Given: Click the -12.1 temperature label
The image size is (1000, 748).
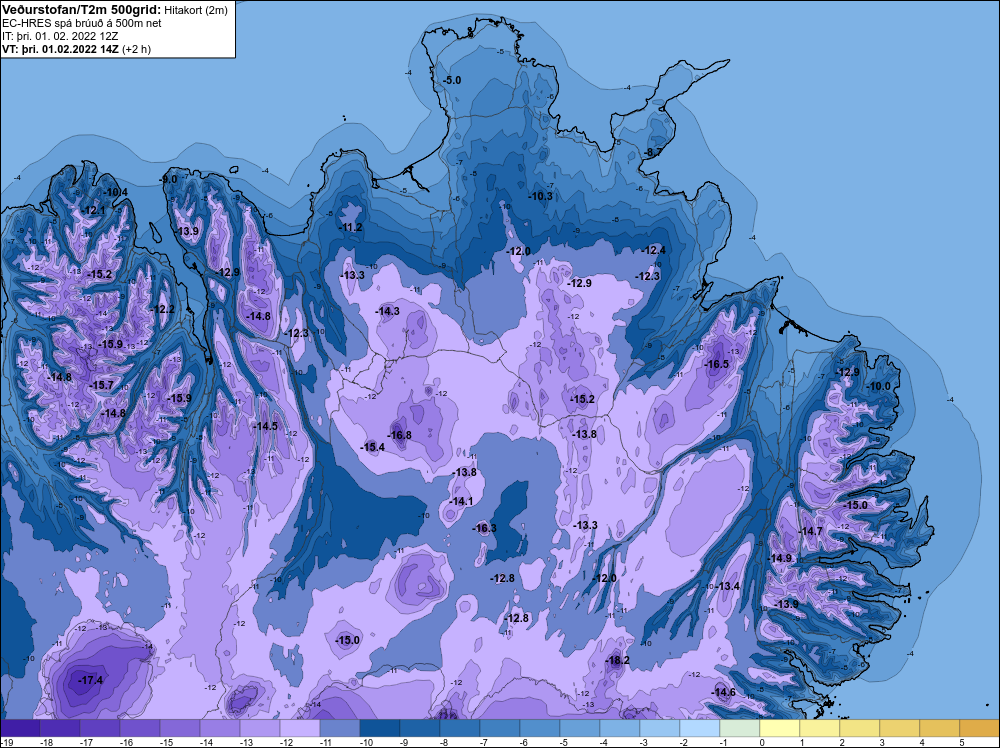Looking at the screenshot, I should click(x=93, y=210).
